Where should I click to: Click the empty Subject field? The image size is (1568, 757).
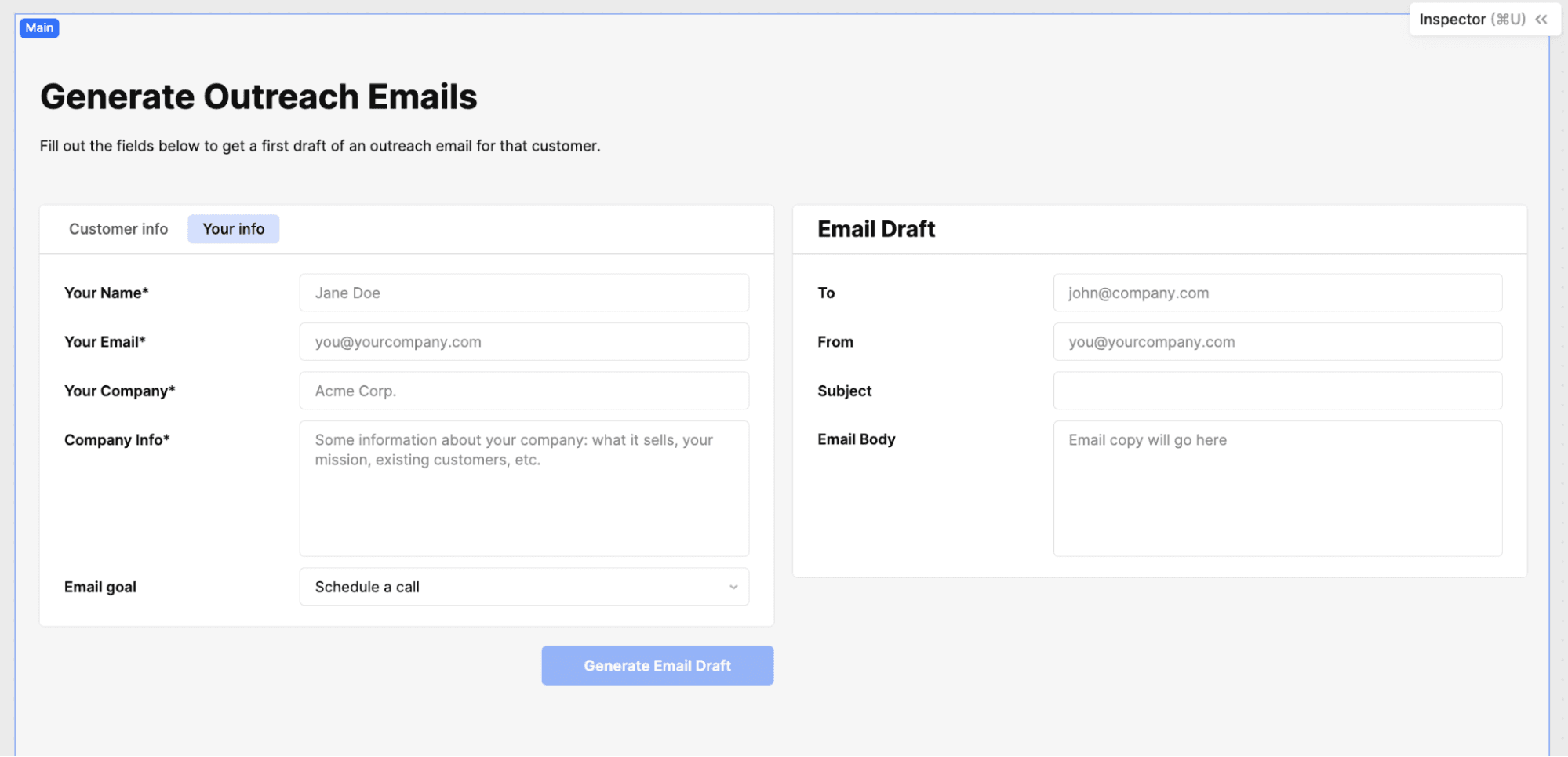pyautogui.click(x=1277, y=391)
